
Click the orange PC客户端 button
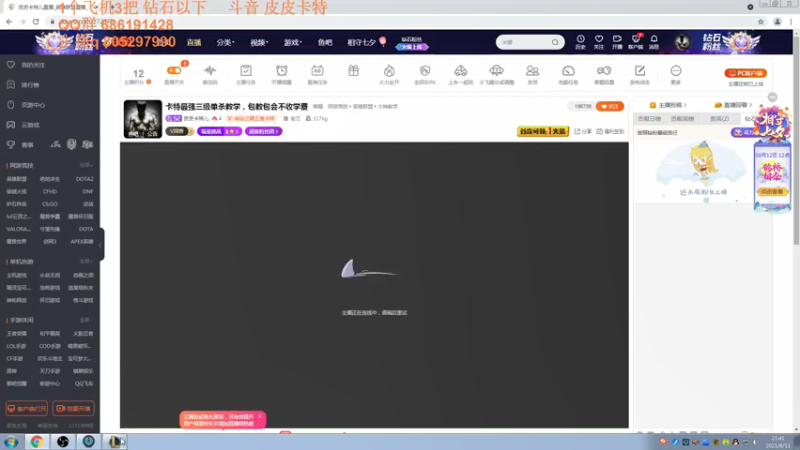click(745, 73)
